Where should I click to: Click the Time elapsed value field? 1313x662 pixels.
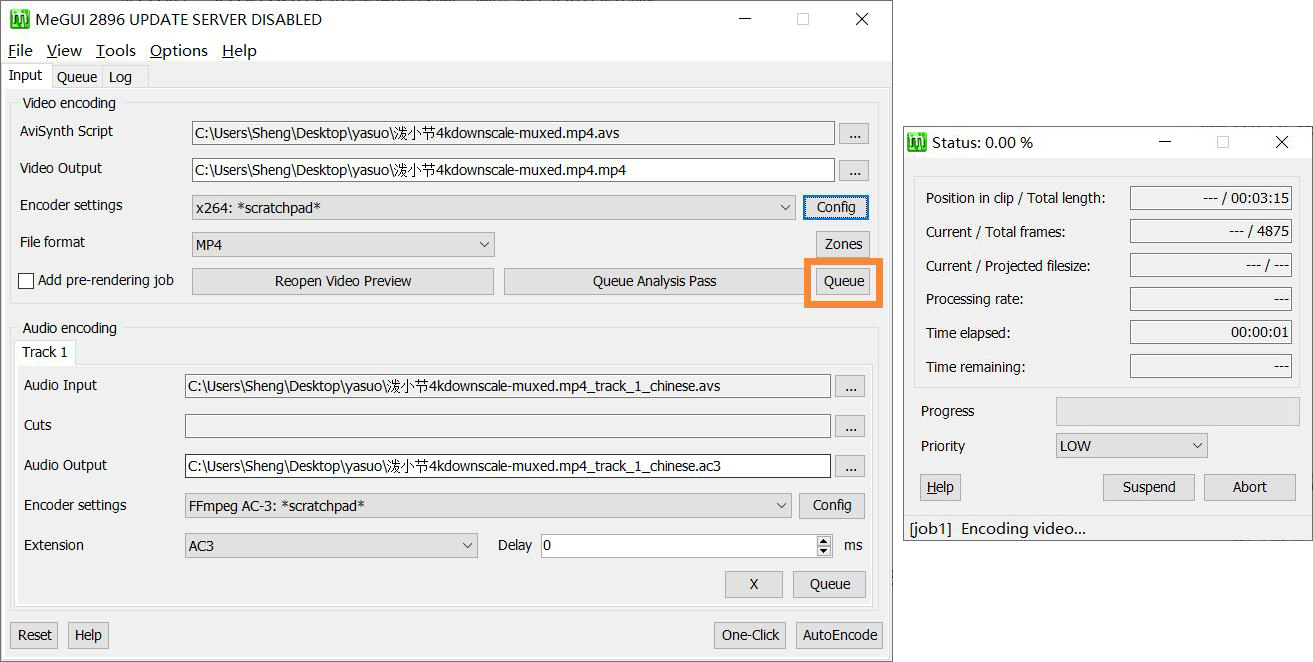pyautogui.click(x=1211, y=333)
